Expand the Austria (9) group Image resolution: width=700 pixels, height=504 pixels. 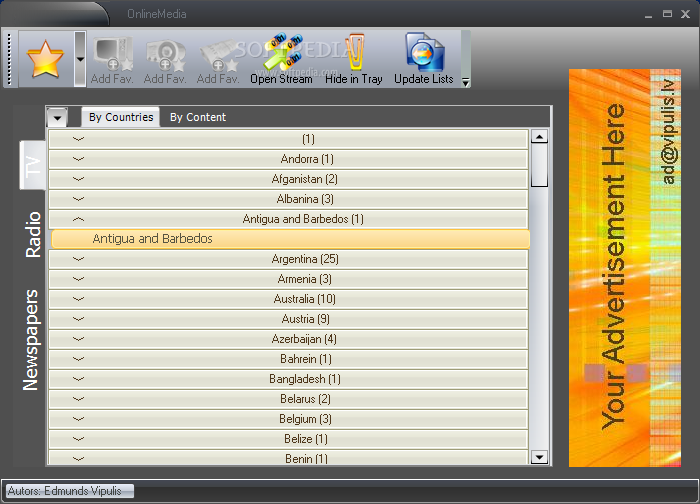(x=288, y=319)
